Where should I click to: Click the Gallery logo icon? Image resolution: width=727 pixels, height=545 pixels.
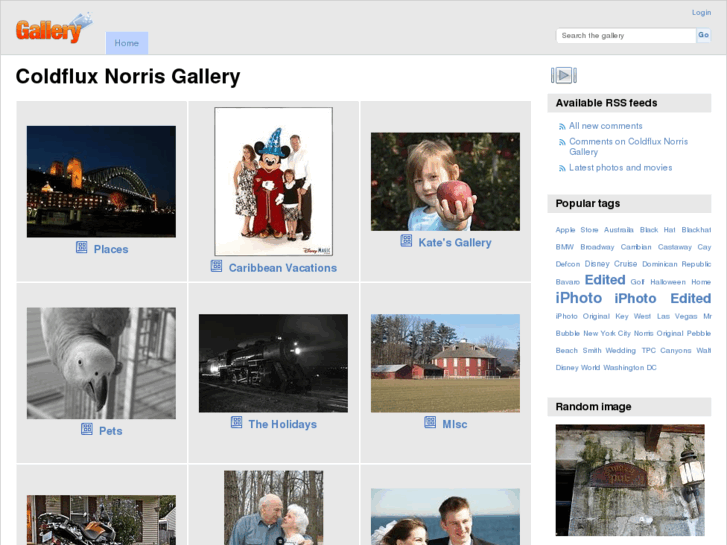click(54, 28)
